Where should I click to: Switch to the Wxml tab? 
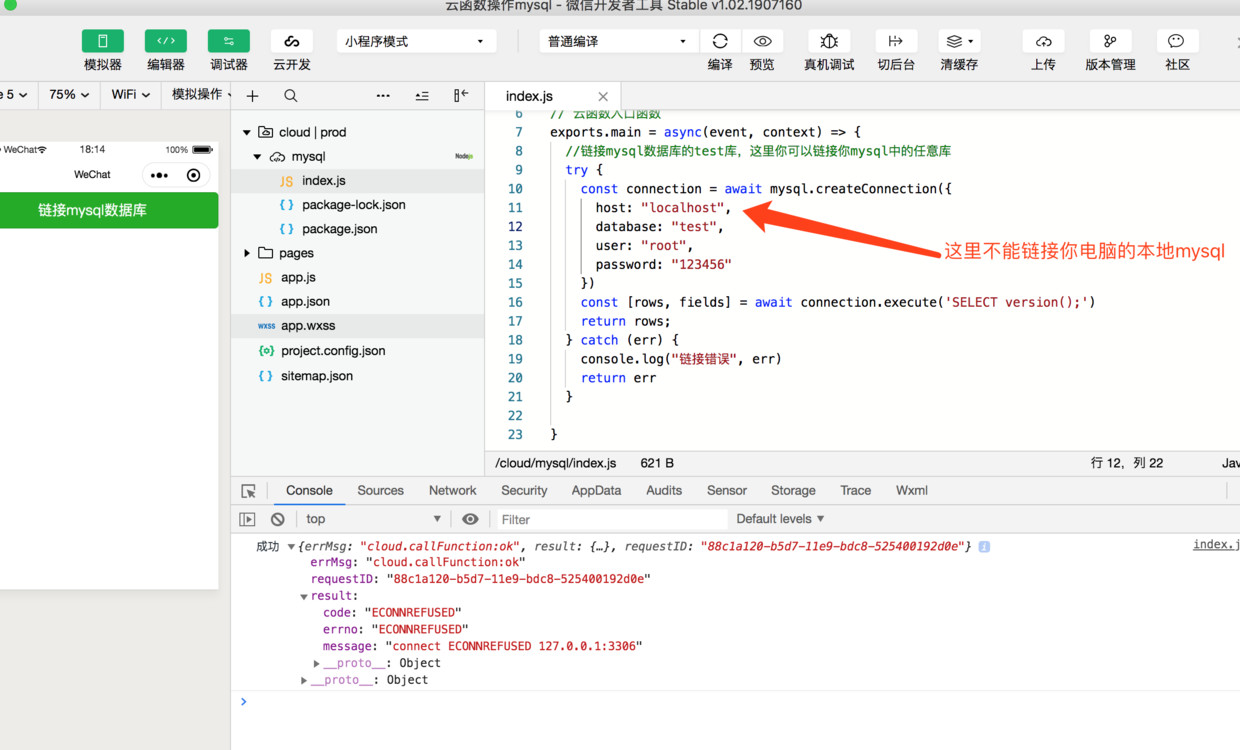click(912, 490)
